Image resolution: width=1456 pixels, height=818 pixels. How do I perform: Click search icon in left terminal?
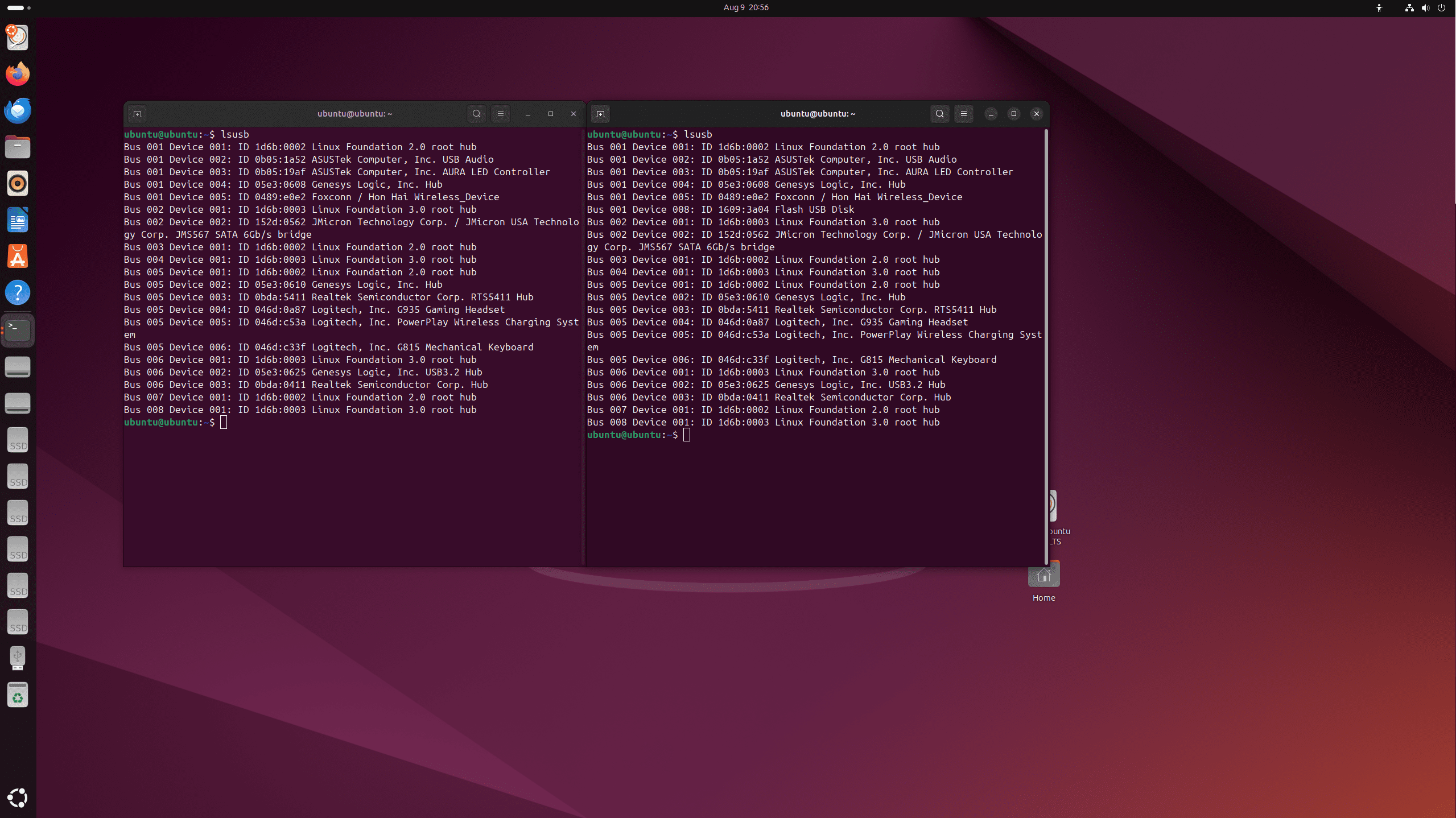[x=476, y=114]
